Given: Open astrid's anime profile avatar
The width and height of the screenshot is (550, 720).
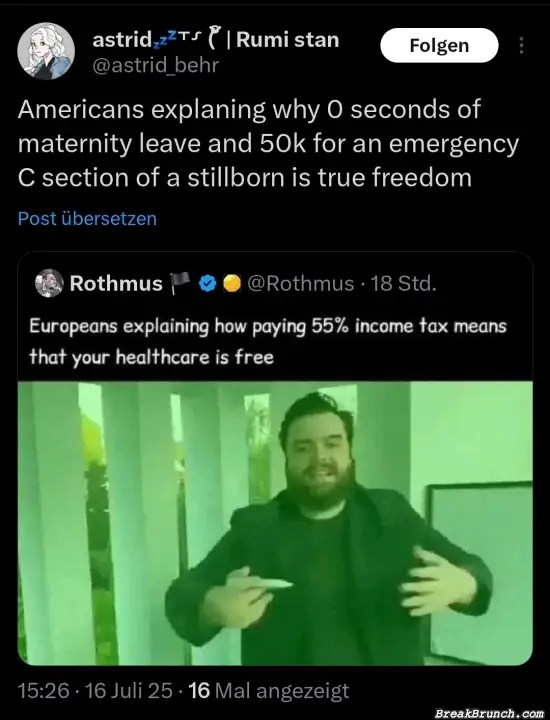Looking at the screenshot, I should pos(46,51).
